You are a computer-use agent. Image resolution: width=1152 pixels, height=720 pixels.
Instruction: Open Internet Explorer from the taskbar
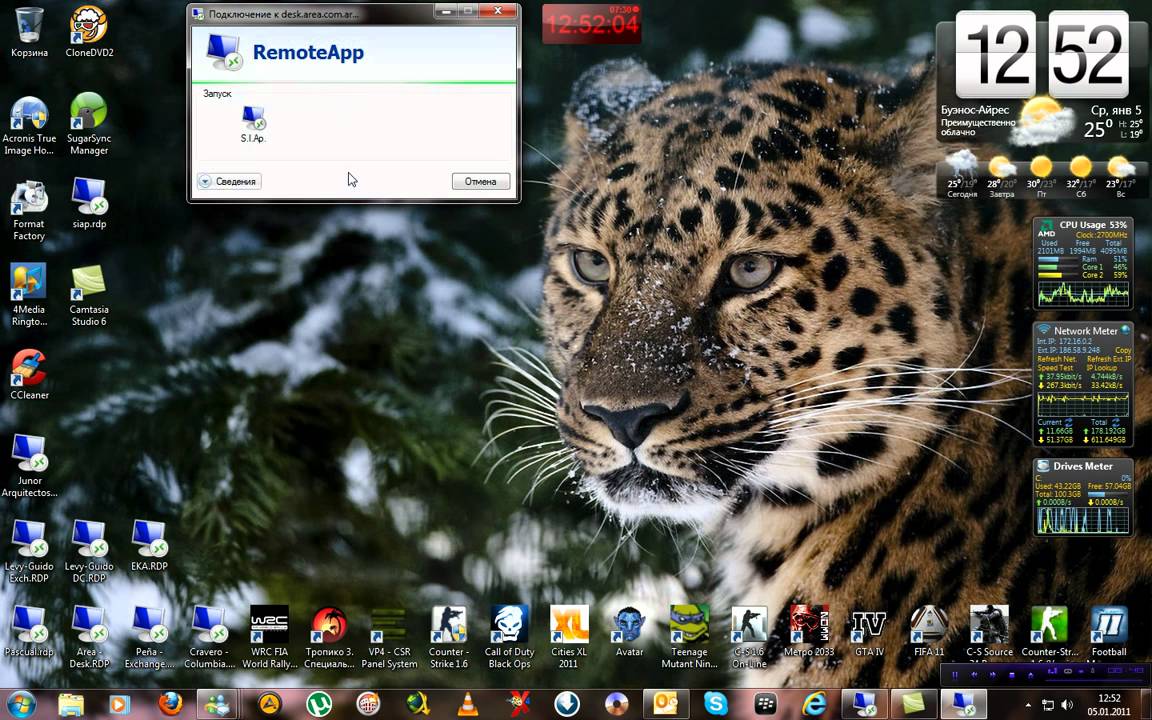tap(814, 704)
